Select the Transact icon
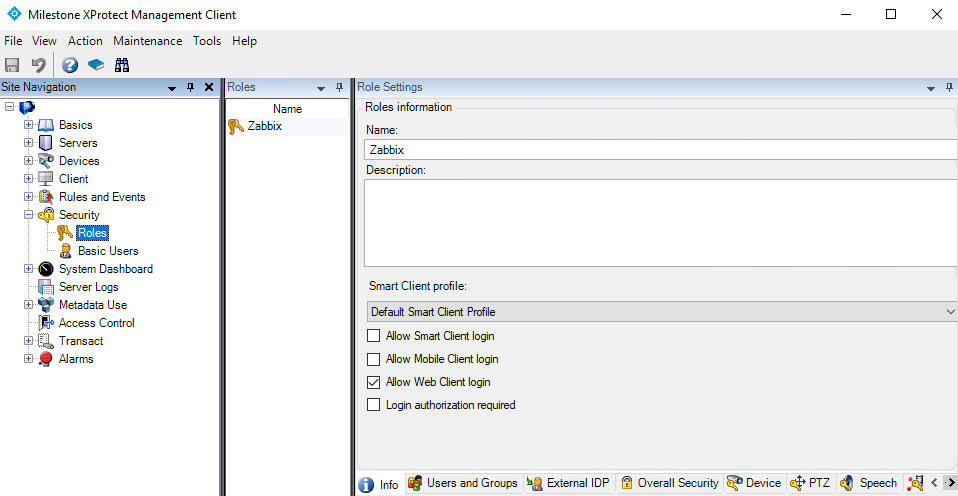The width and height of the screenshot is (958, 496). pyautogui.click(x=46, y=341)
